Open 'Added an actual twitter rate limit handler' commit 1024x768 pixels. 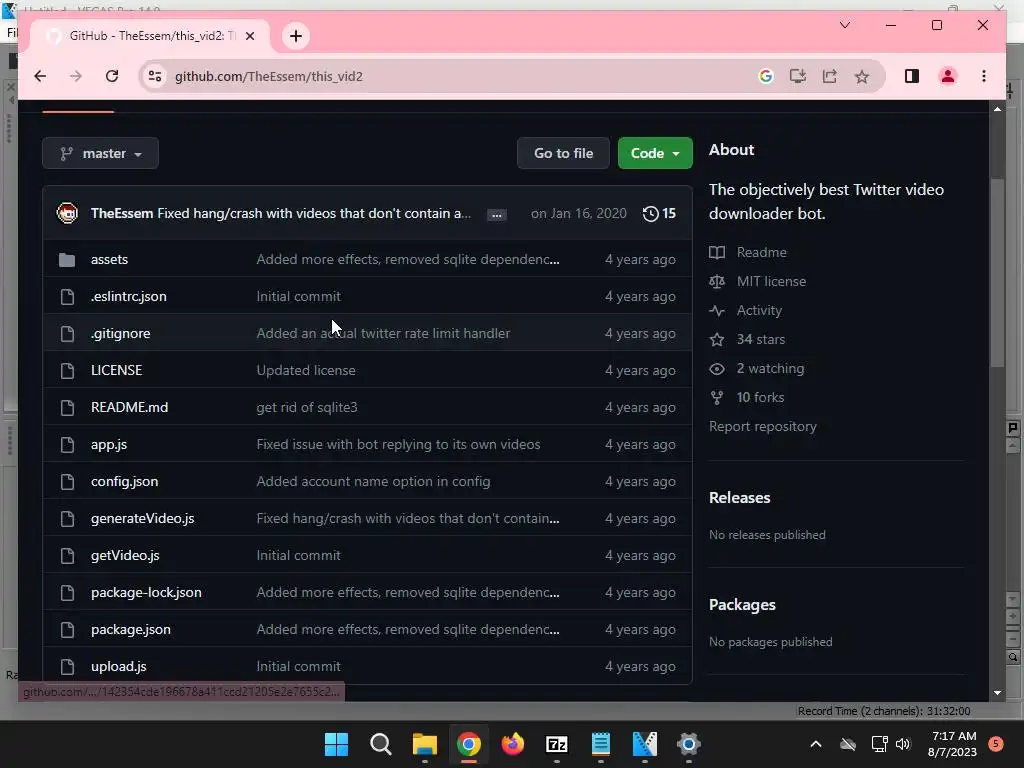[383, 333]
